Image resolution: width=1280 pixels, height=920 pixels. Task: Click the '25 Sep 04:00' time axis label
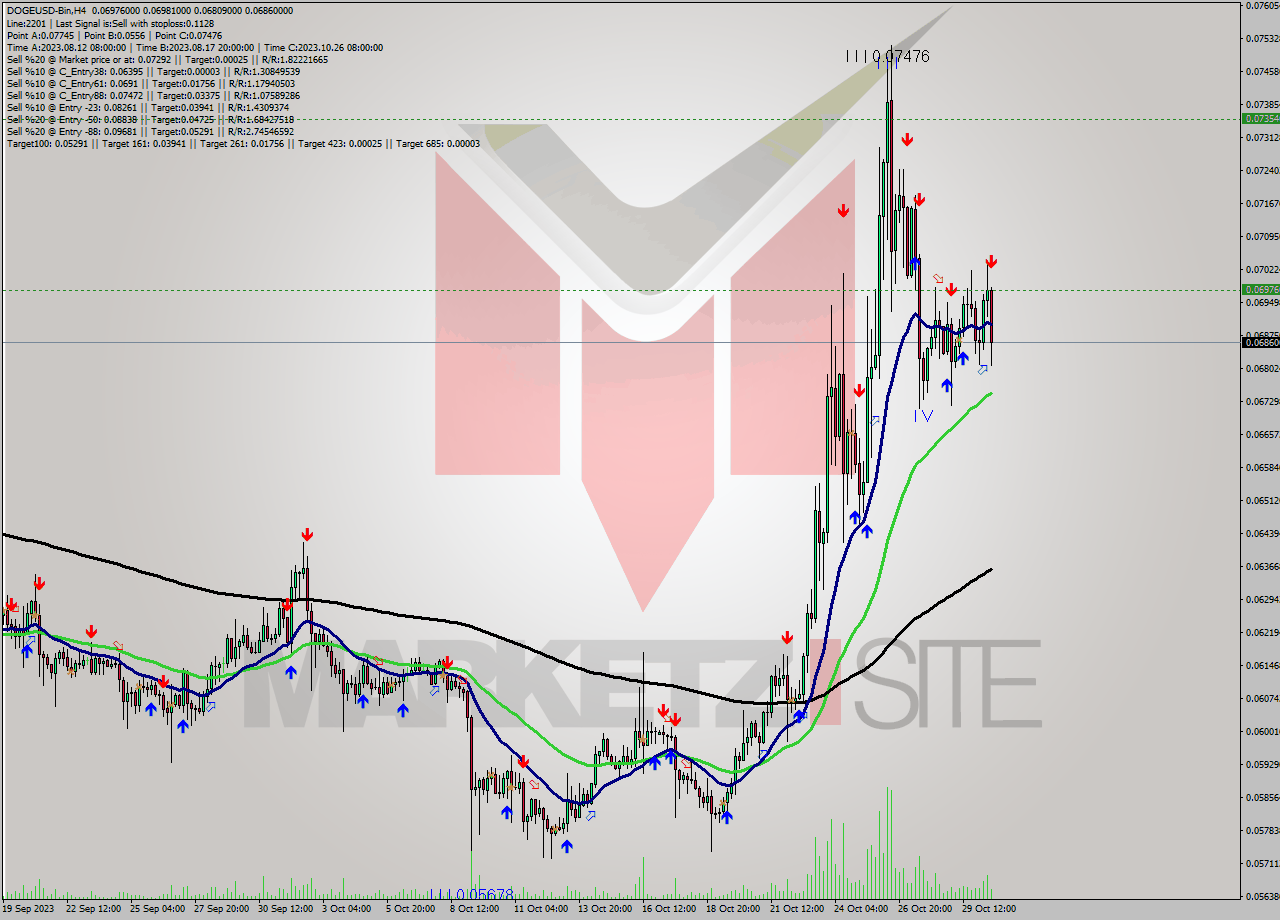tap(158, 909)
